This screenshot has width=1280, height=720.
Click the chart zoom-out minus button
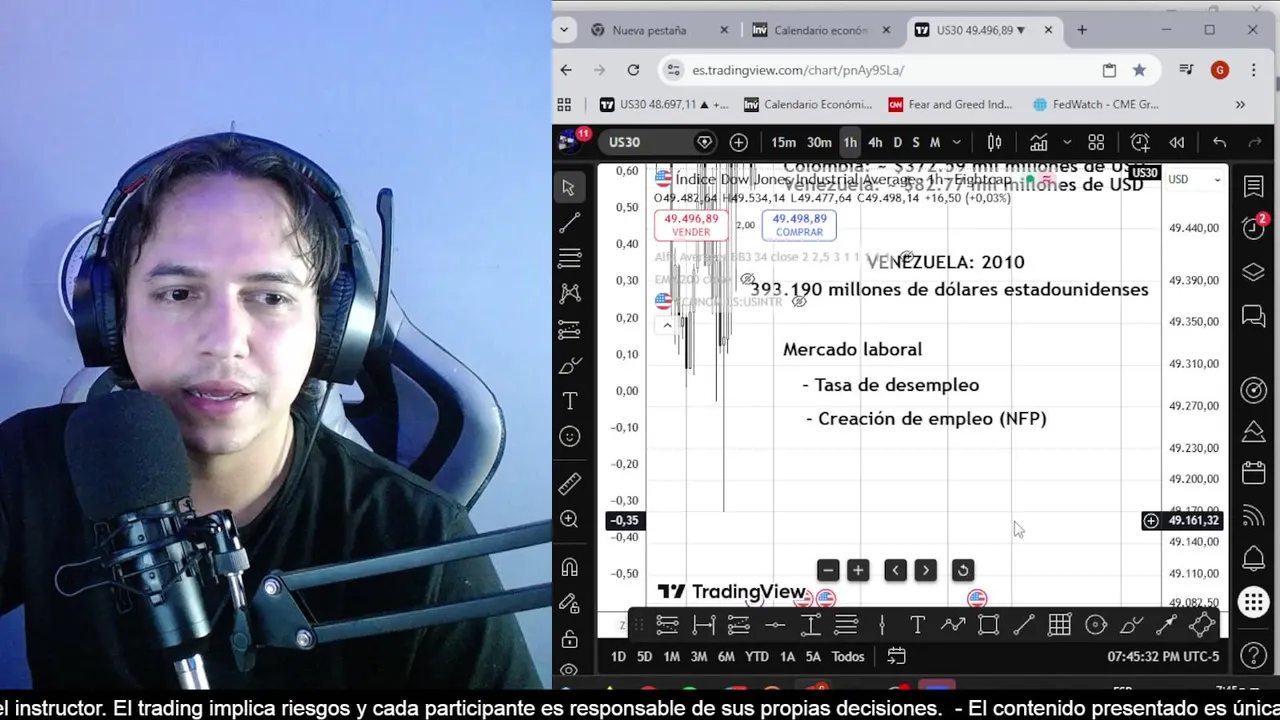point(827,570)
